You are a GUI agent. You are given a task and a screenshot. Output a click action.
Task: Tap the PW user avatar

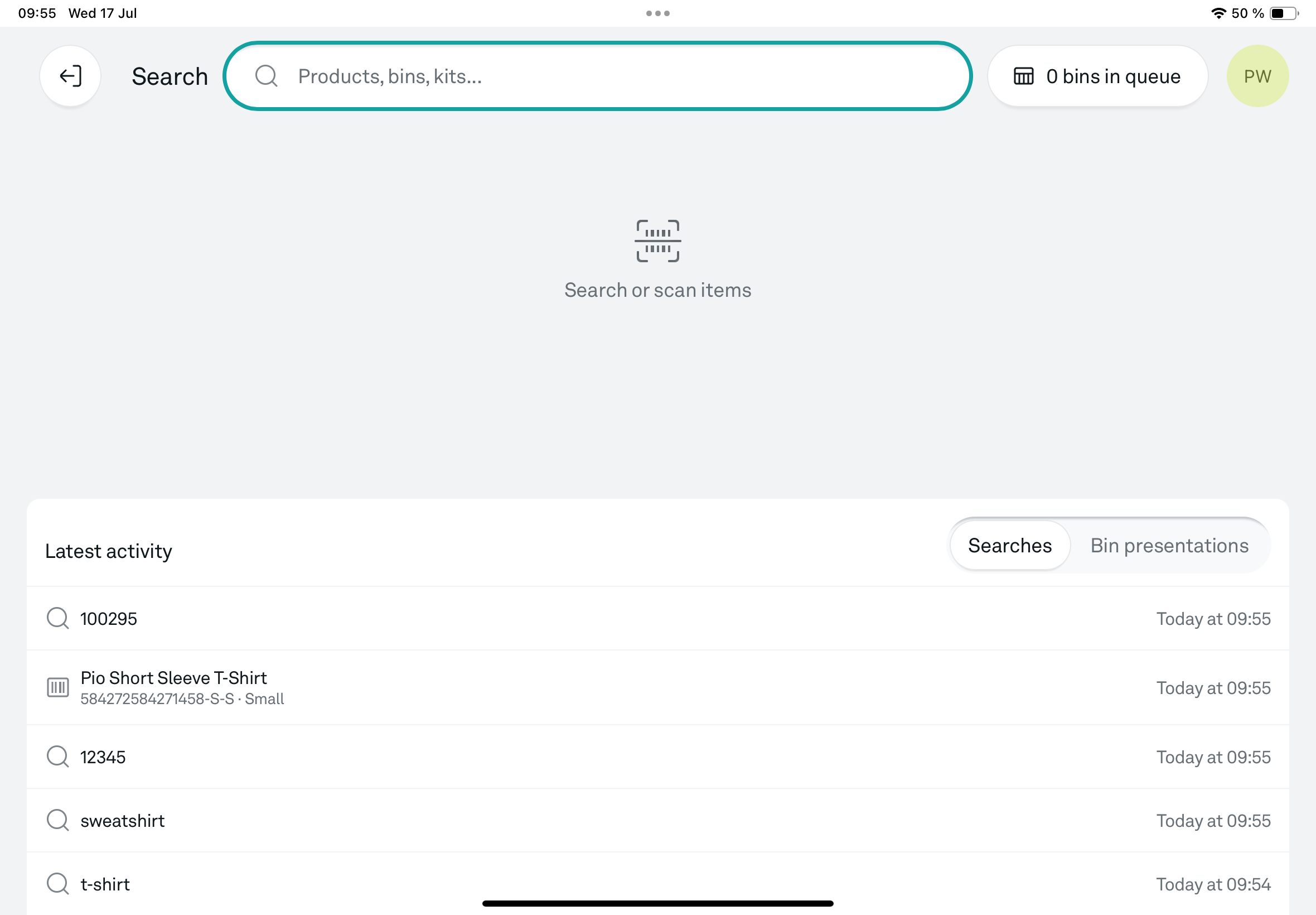(x=1257, y=76)
